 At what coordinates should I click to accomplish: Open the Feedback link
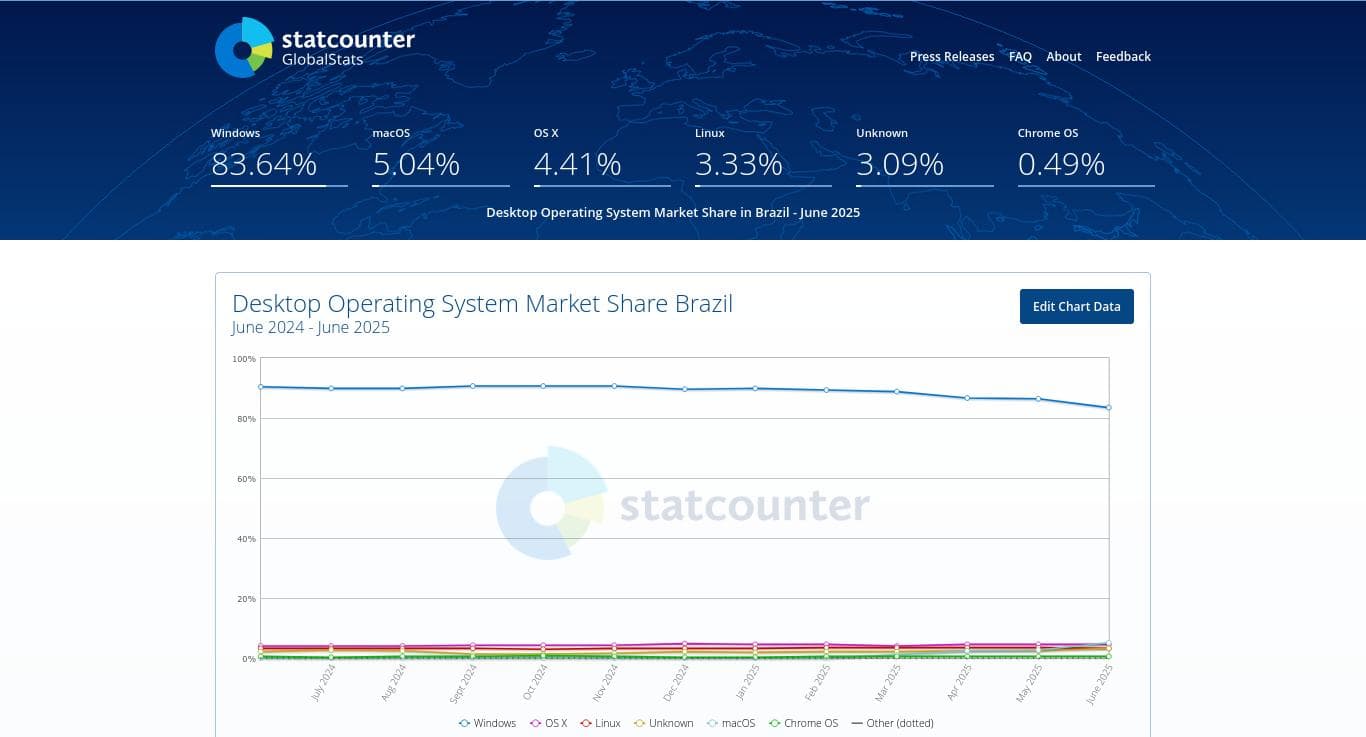[x=1123, y=57]
